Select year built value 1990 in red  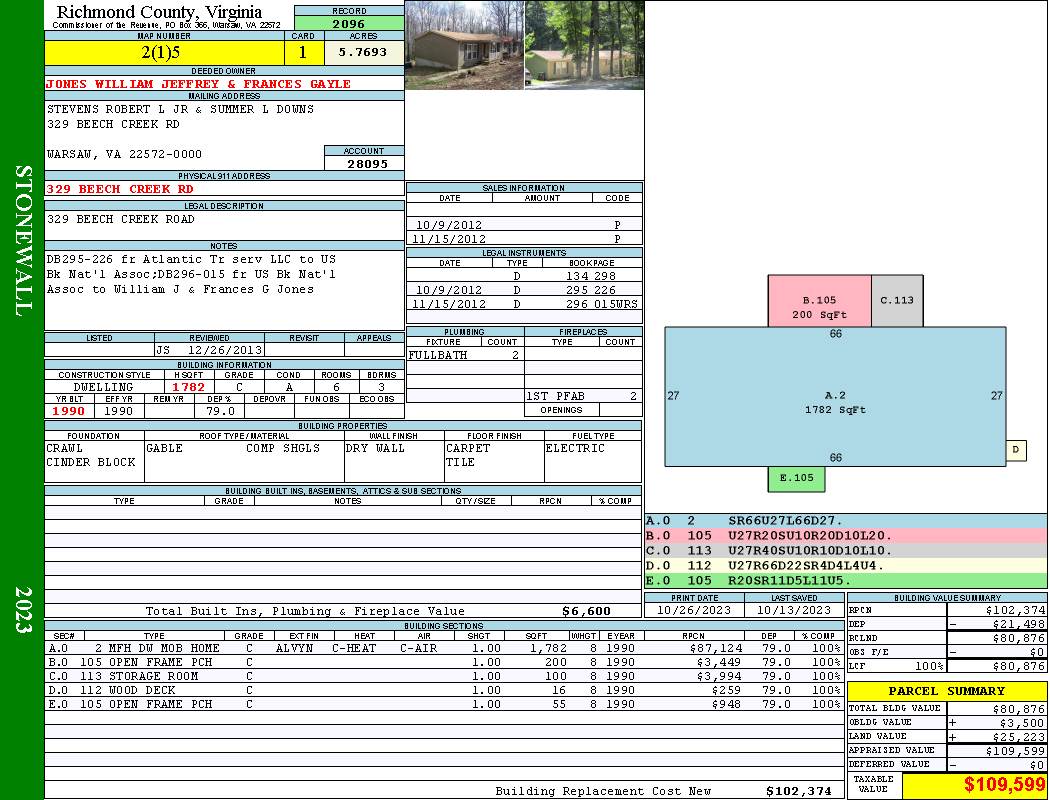(x=68, y=411)
